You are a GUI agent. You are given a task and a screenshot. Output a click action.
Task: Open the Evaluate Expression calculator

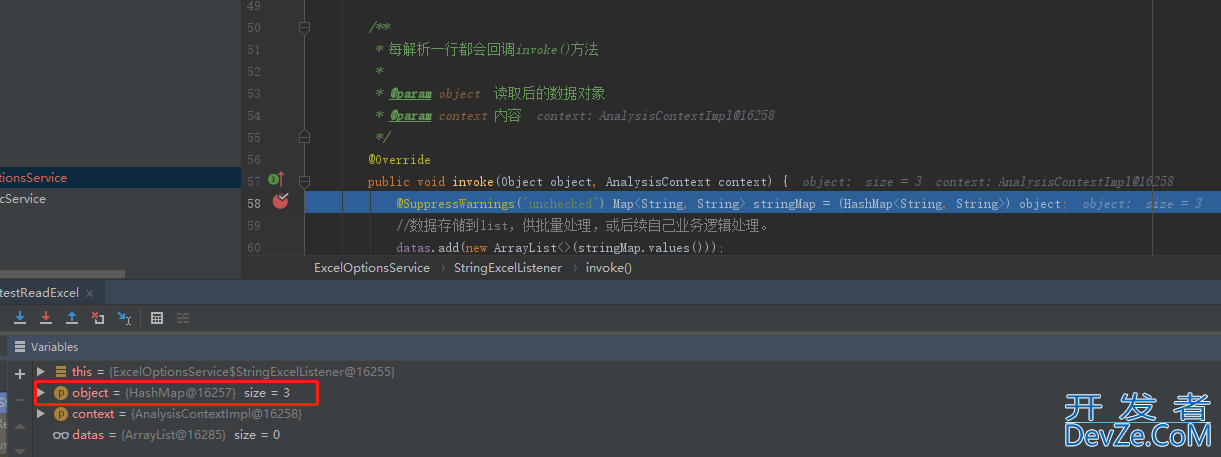click(x=157, y=318)
